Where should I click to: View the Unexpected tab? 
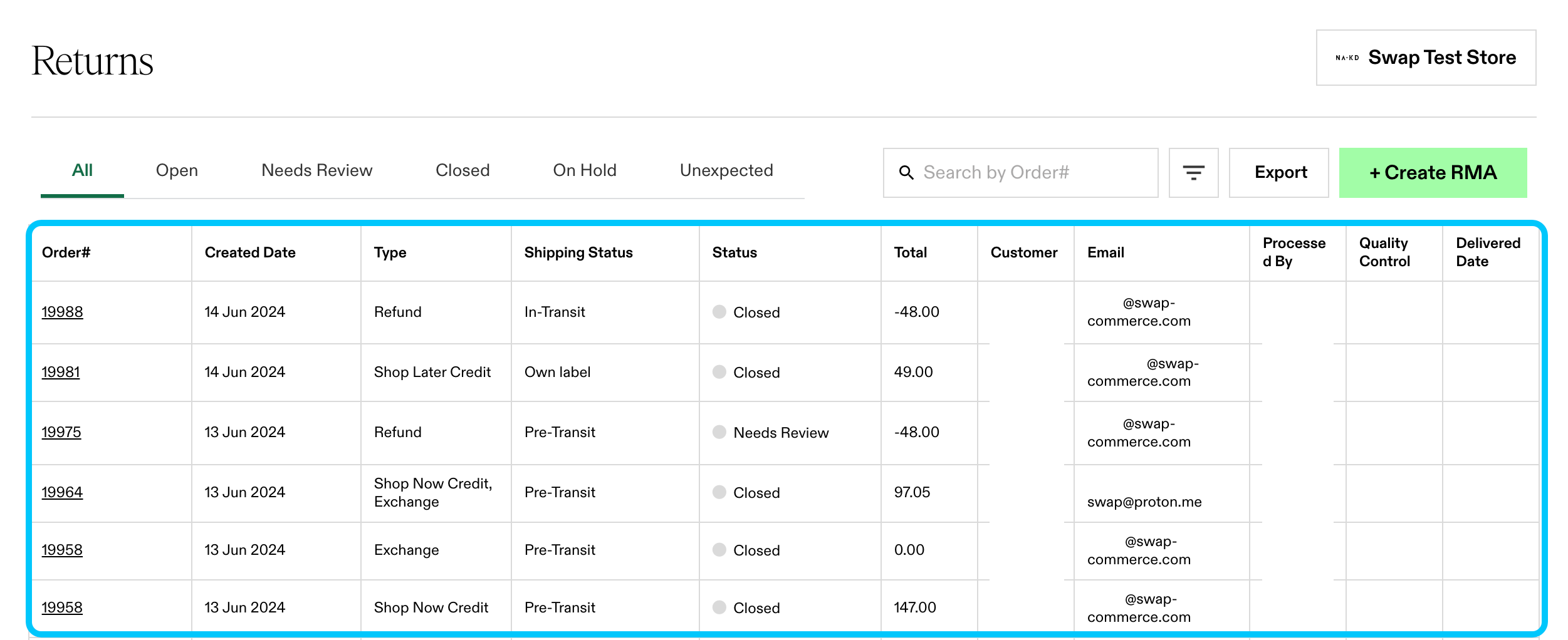pos(726,170)
